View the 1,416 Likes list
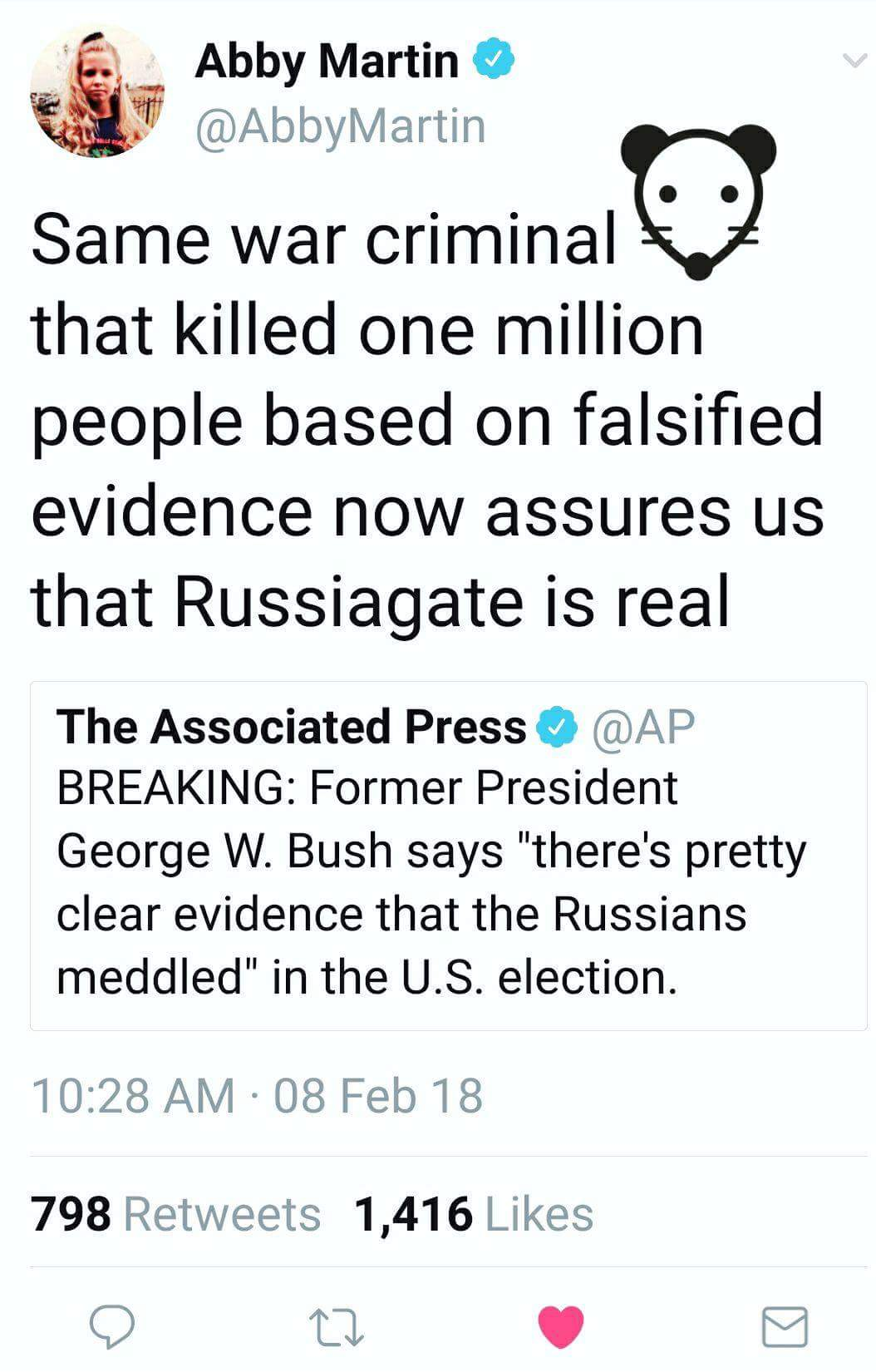 [474, 1213]
